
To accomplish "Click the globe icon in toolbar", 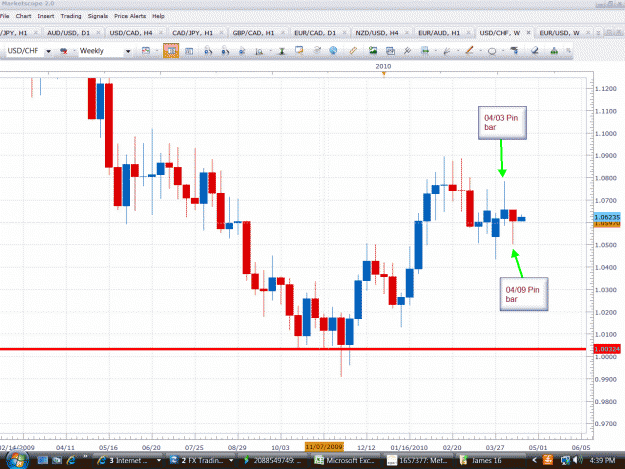I will (x=333, y=51).
